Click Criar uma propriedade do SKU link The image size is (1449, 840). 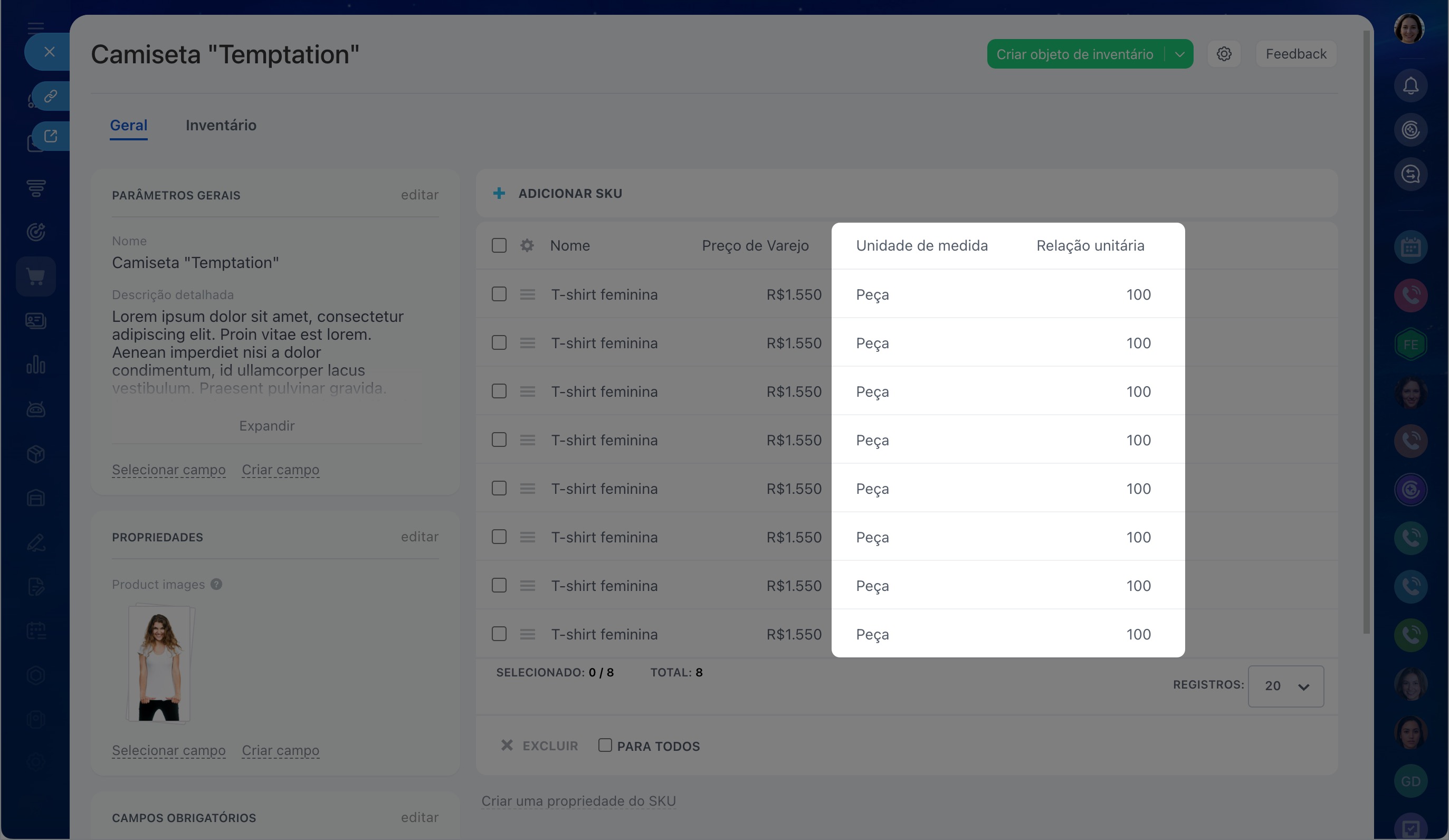point(578,801)
